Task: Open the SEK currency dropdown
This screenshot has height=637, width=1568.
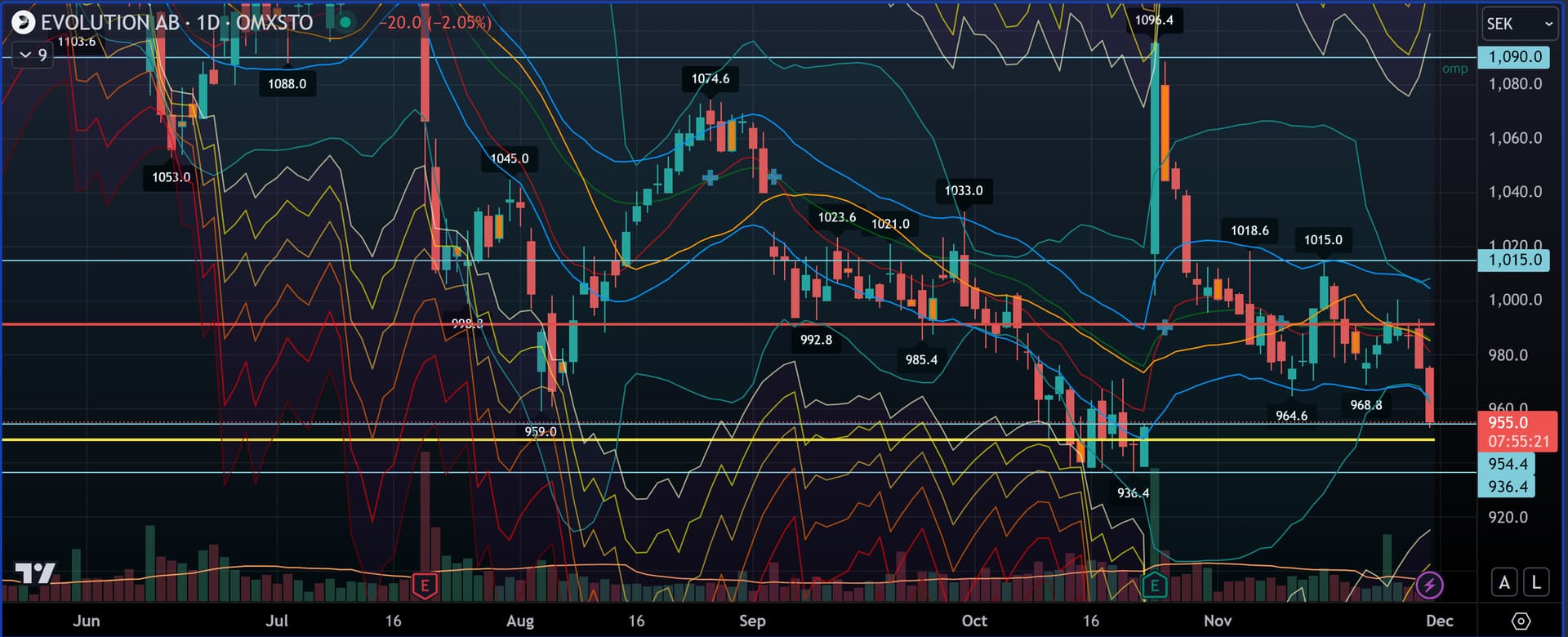Action: (1519, 24)
